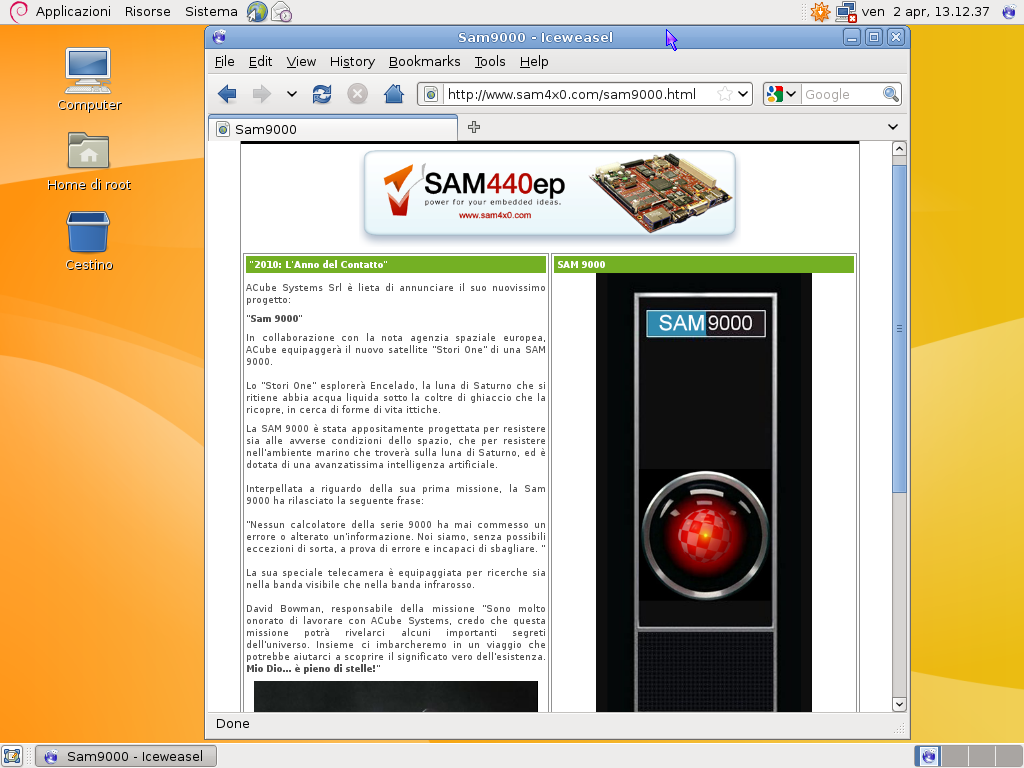
Task: Open the View menu
Action: 300,61
